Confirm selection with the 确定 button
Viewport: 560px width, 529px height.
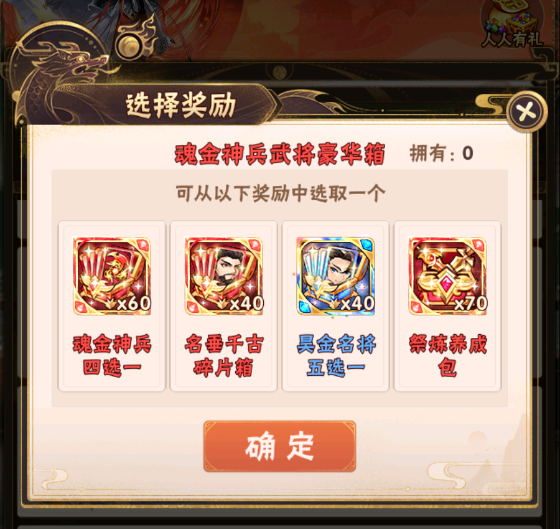point(280,446)
